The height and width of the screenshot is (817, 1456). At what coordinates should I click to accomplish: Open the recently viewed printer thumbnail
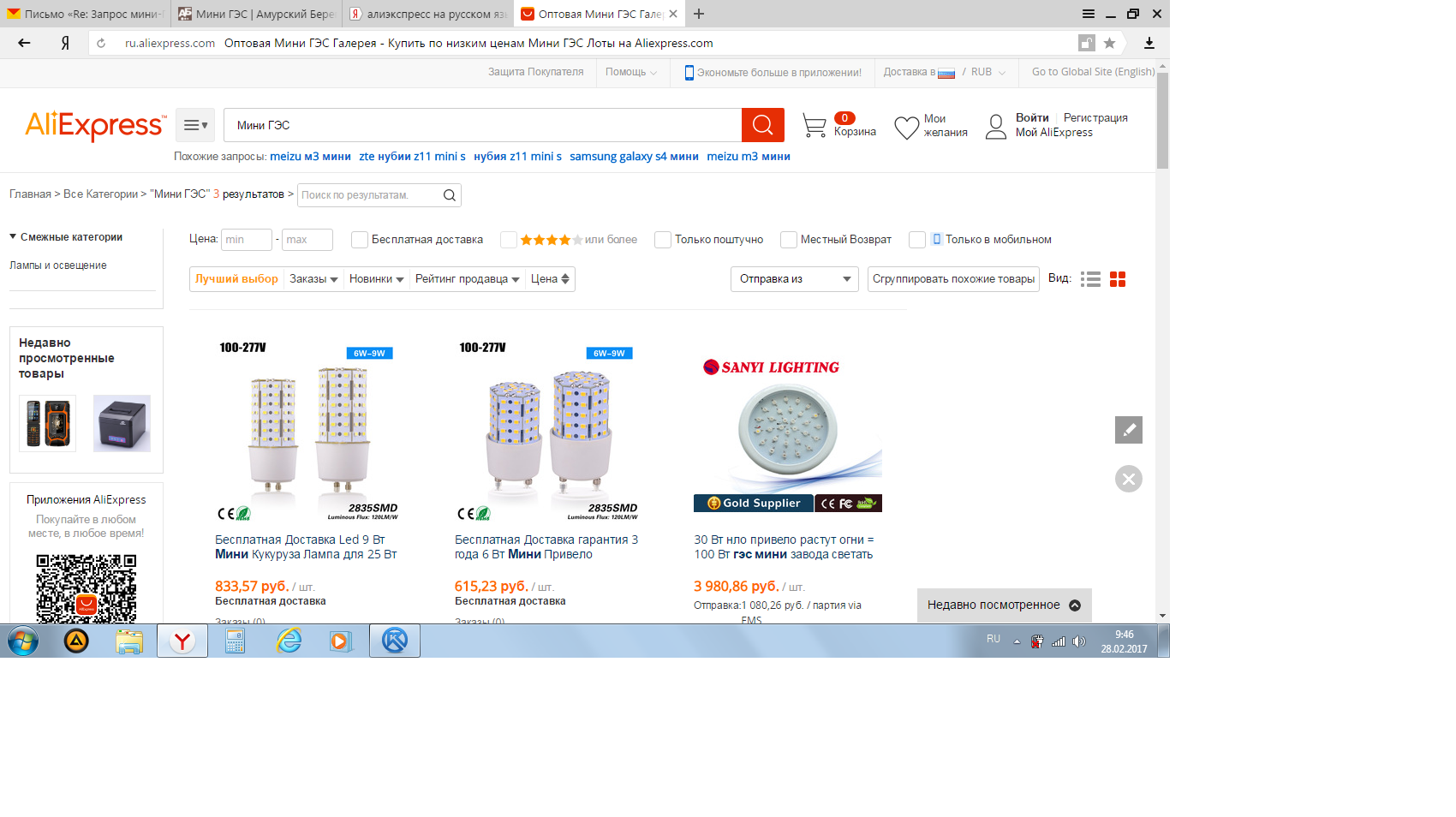point(122,423)
